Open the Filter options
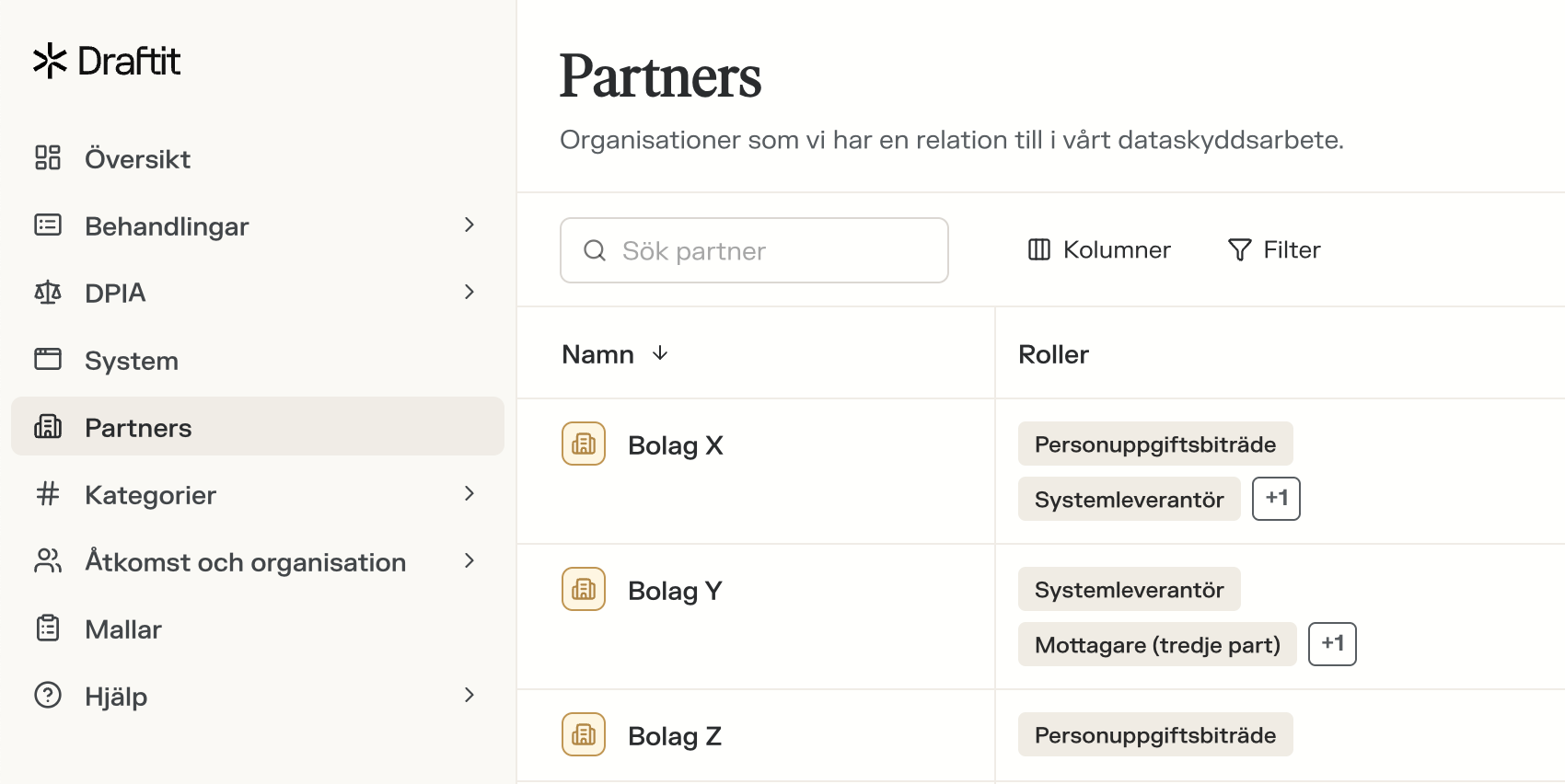The height and width of the screenshot is (784, 1565). click(x=1274, y=250)
